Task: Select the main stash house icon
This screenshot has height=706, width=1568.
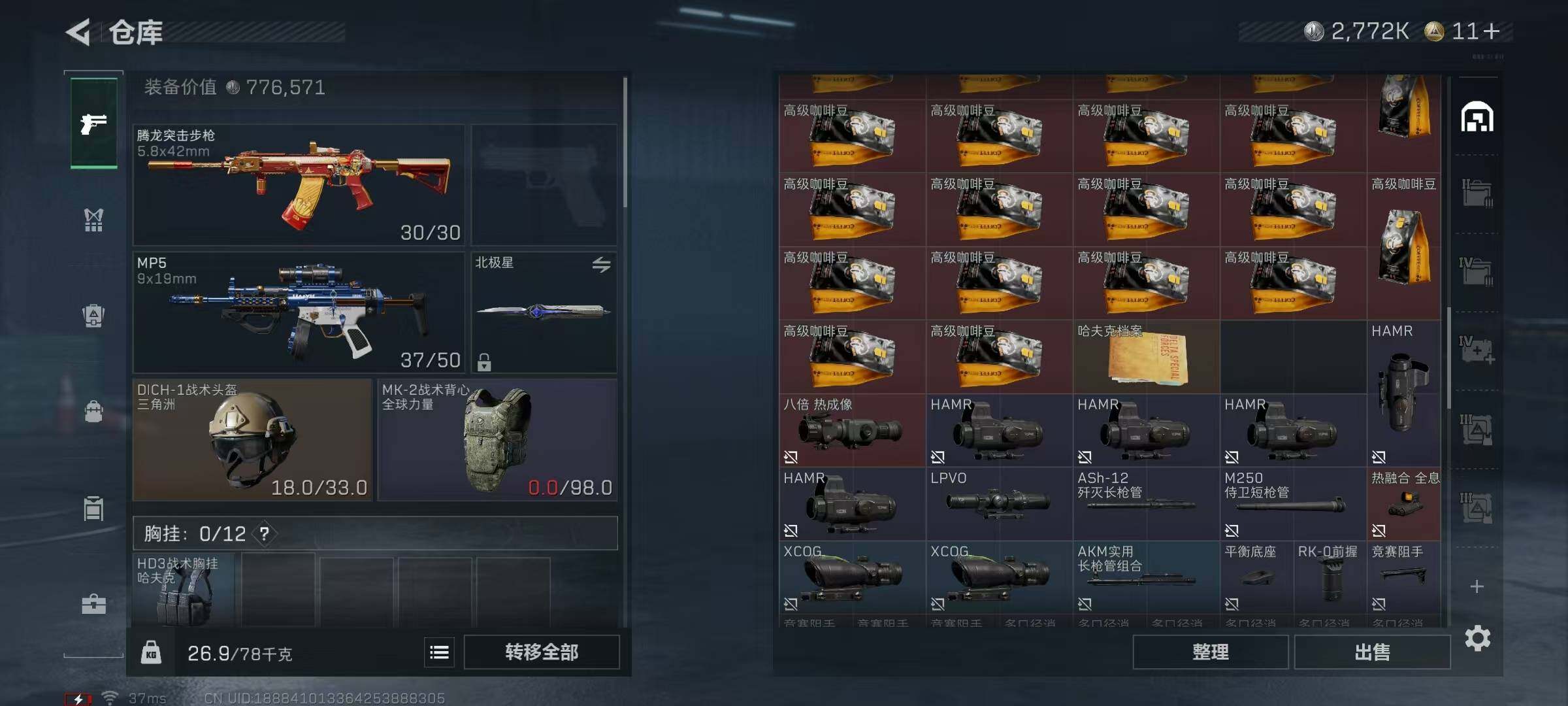Action: point(1477,117)
